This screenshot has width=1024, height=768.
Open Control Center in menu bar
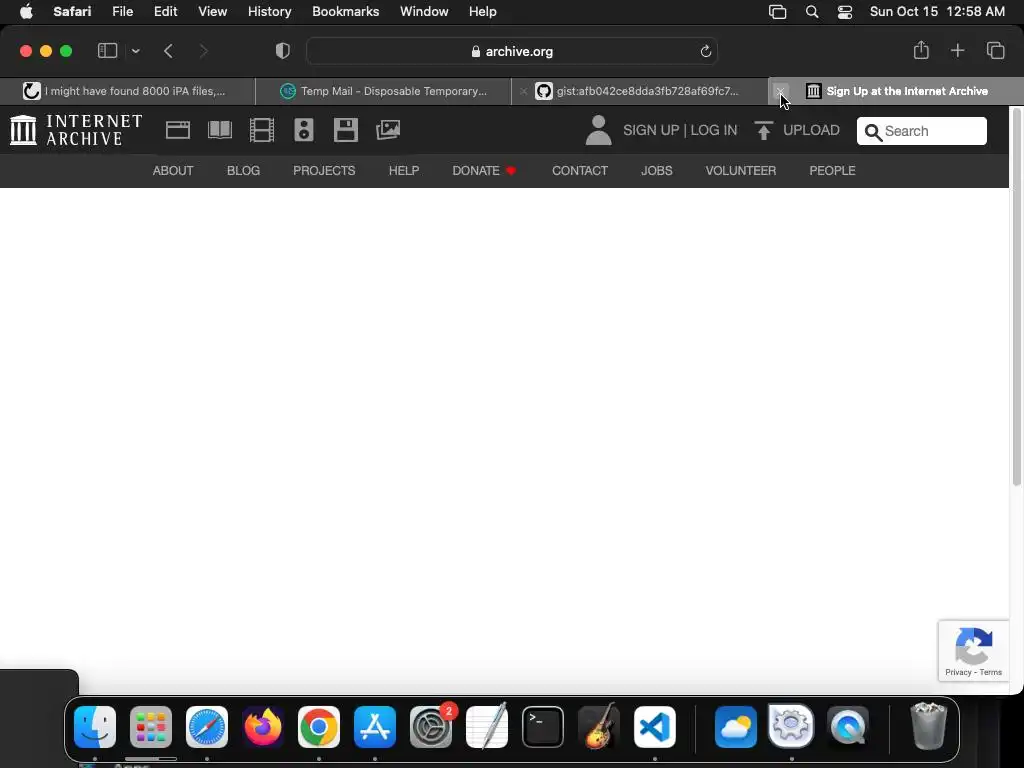click(844, 12)
